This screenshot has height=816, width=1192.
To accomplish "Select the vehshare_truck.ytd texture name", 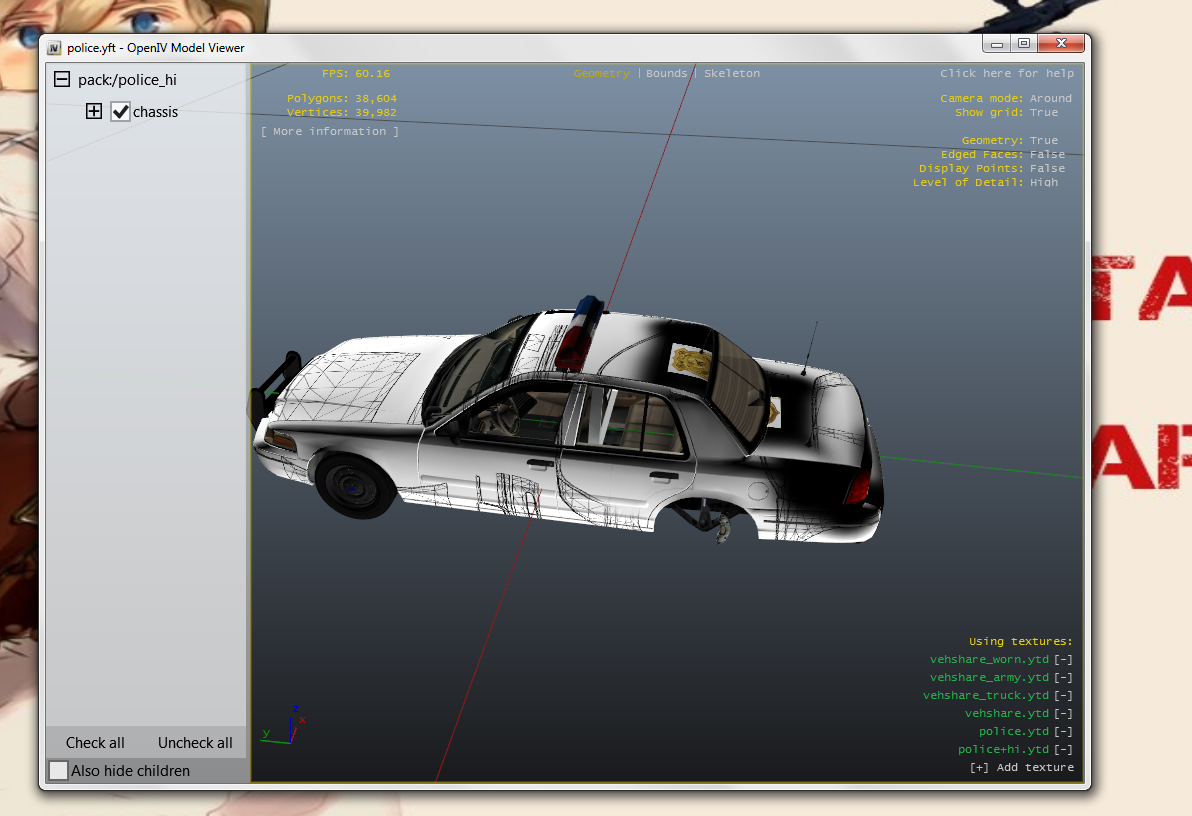I will 986,695.
